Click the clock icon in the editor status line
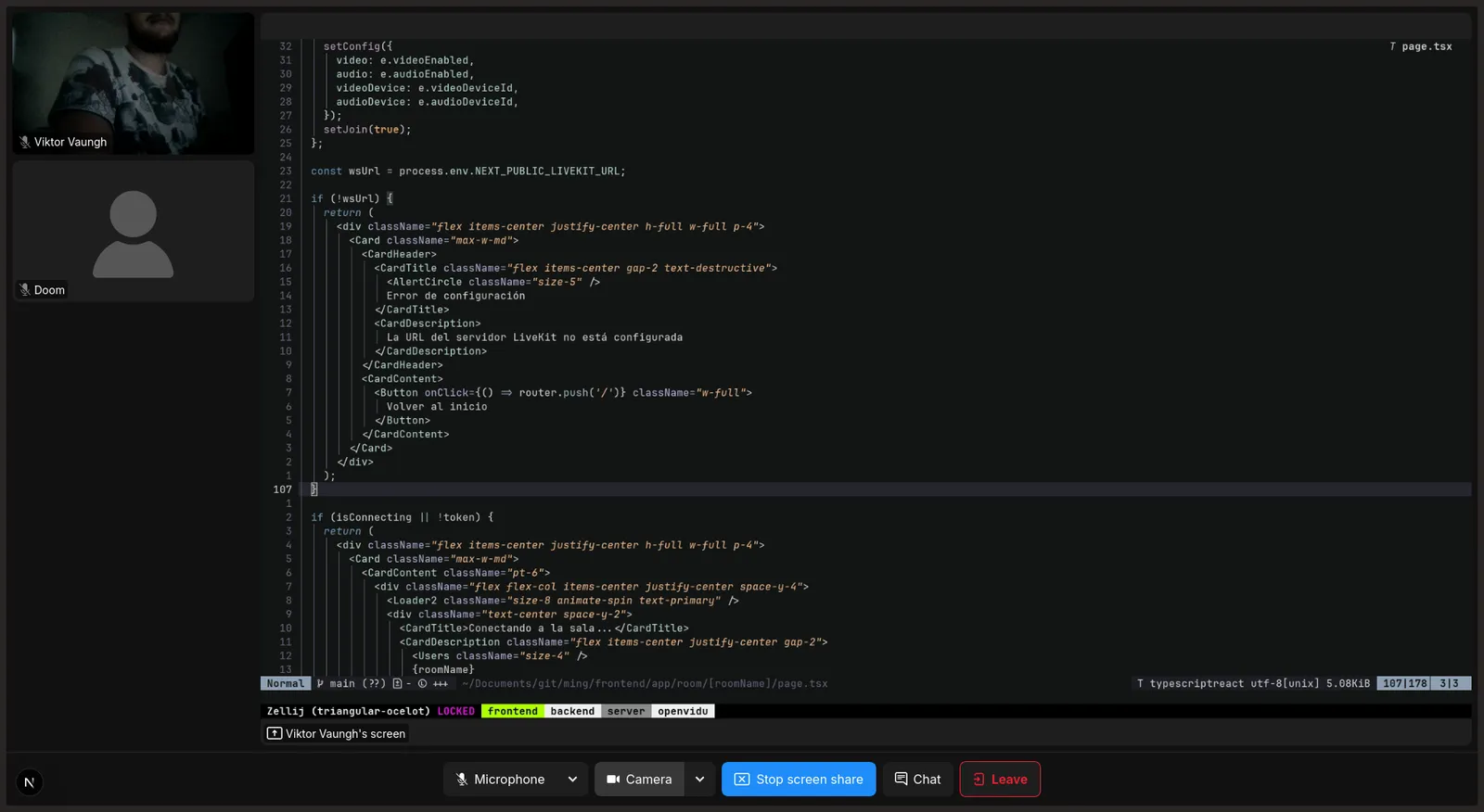 click(422, 684)
